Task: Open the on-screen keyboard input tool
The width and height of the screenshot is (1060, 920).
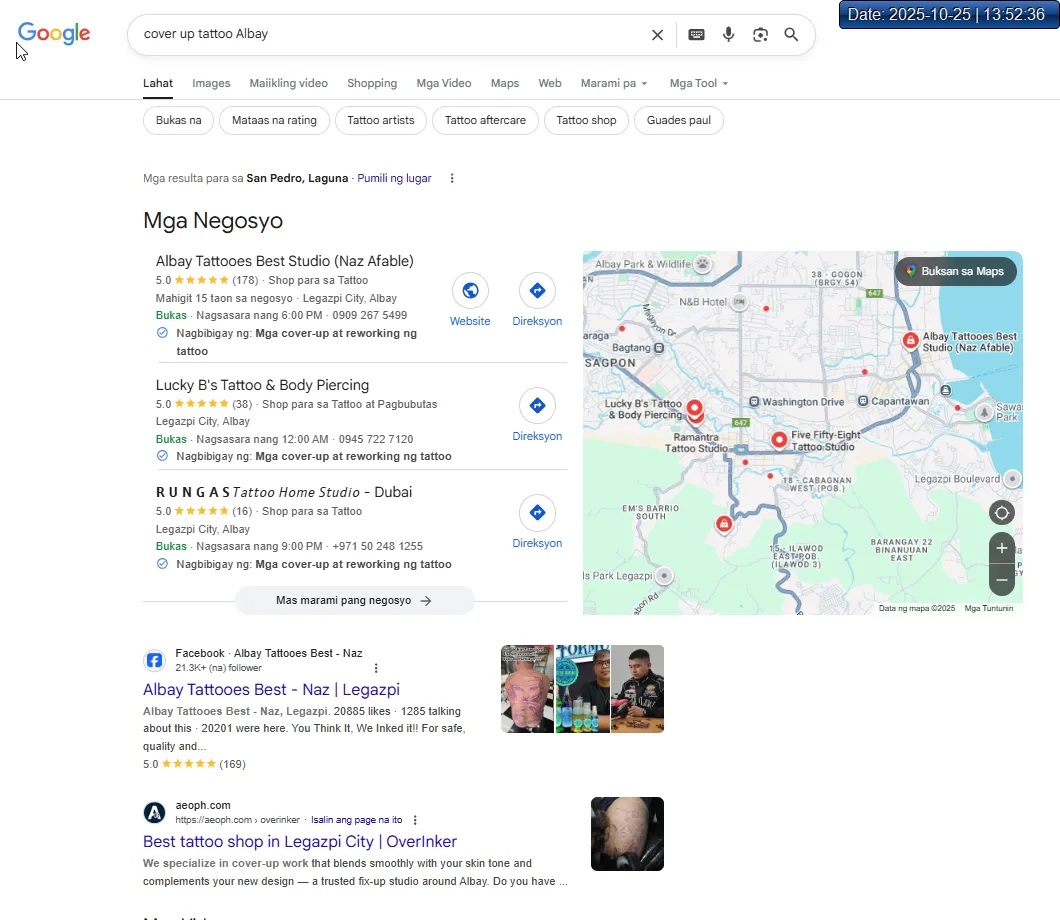Action: coord(696,35)
